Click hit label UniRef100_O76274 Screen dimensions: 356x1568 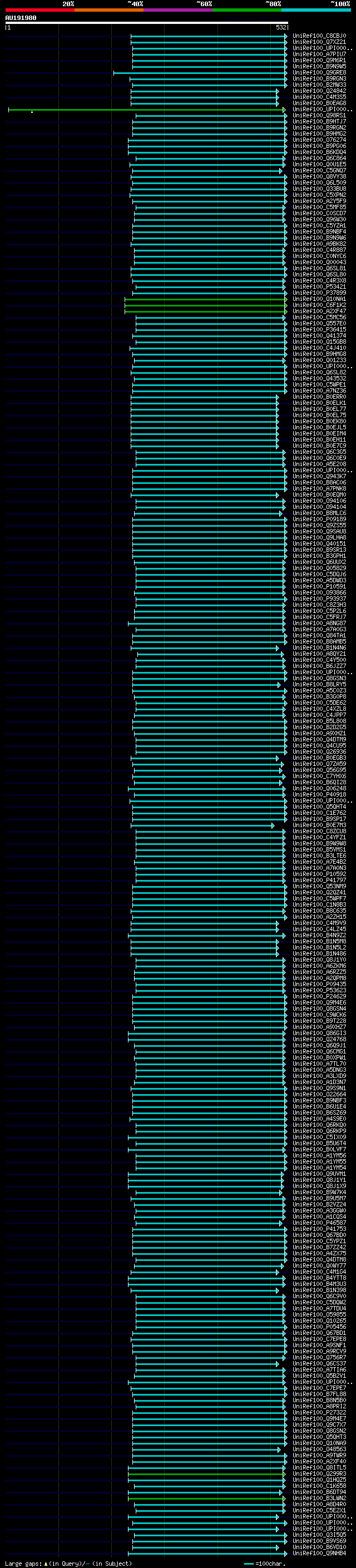point(319,140)
